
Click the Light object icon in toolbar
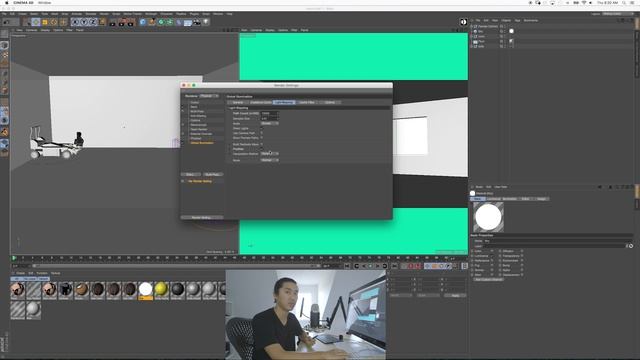point(206,22)
